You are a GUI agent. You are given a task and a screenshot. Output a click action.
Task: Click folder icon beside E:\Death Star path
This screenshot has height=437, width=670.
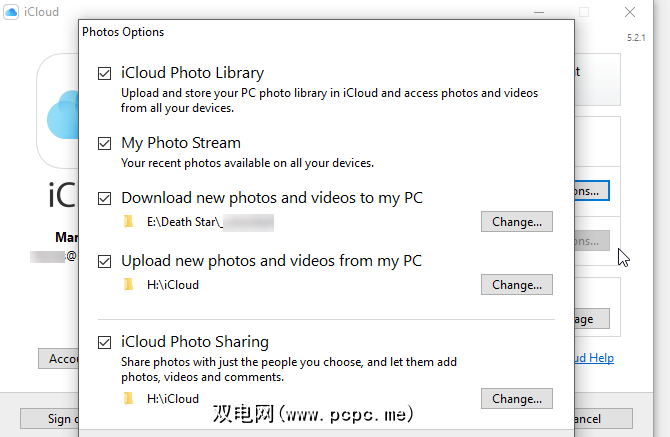tap(128, 221)
